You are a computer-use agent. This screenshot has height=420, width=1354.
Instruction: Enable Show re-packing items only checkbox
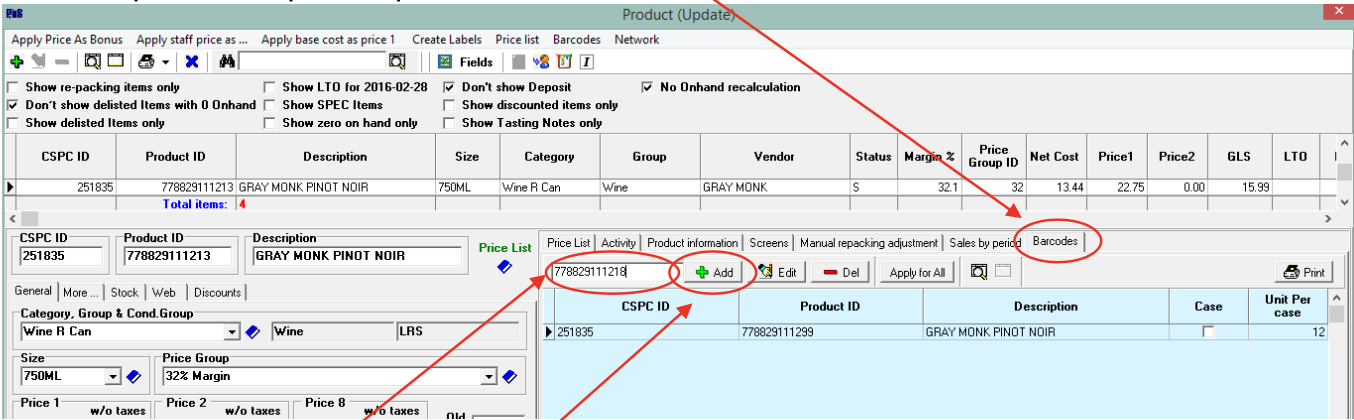[13, 87]
